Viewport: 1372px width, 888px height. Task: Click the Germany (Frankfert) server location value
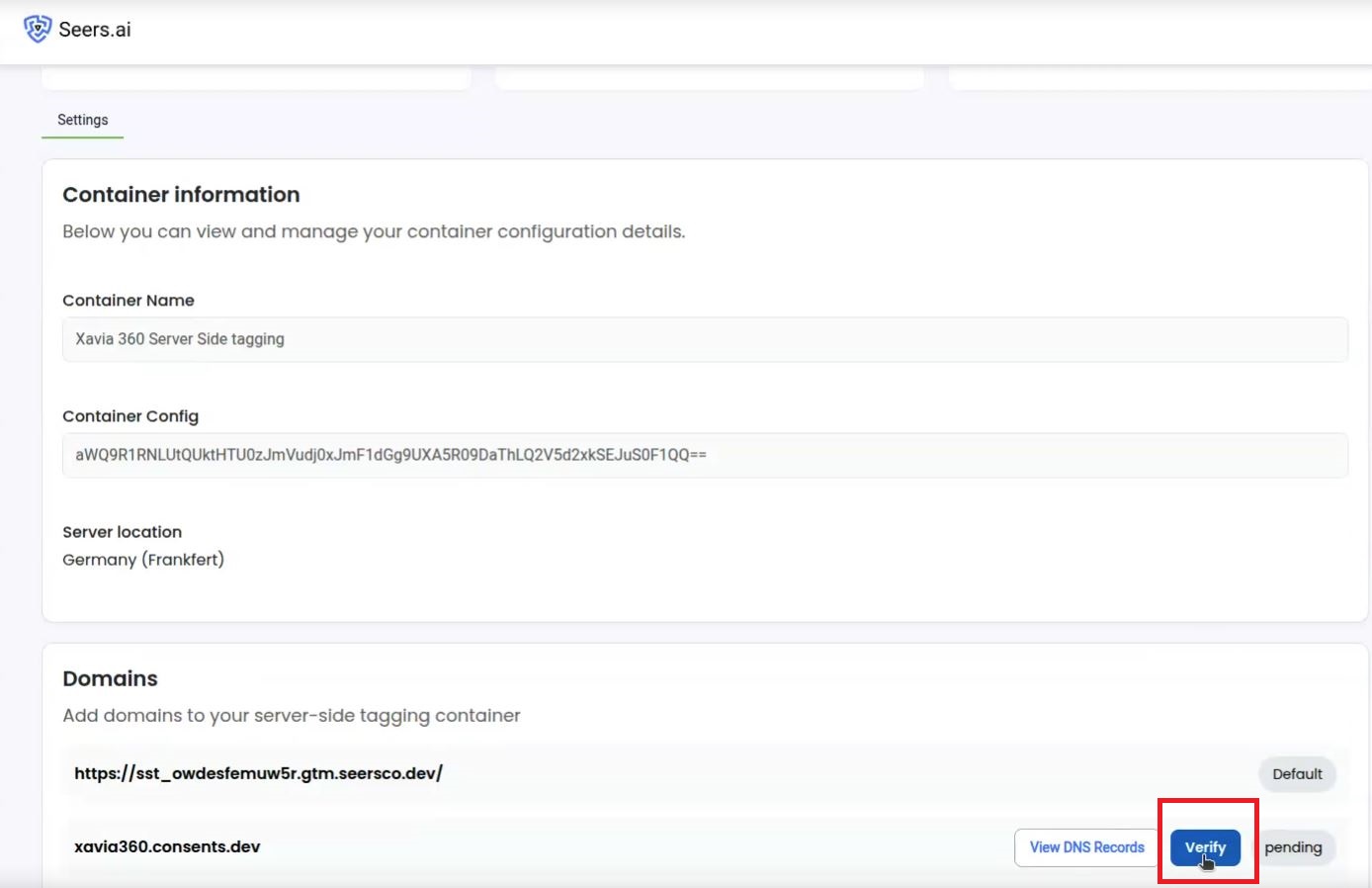pyautogui.click(x=143, y=560)
